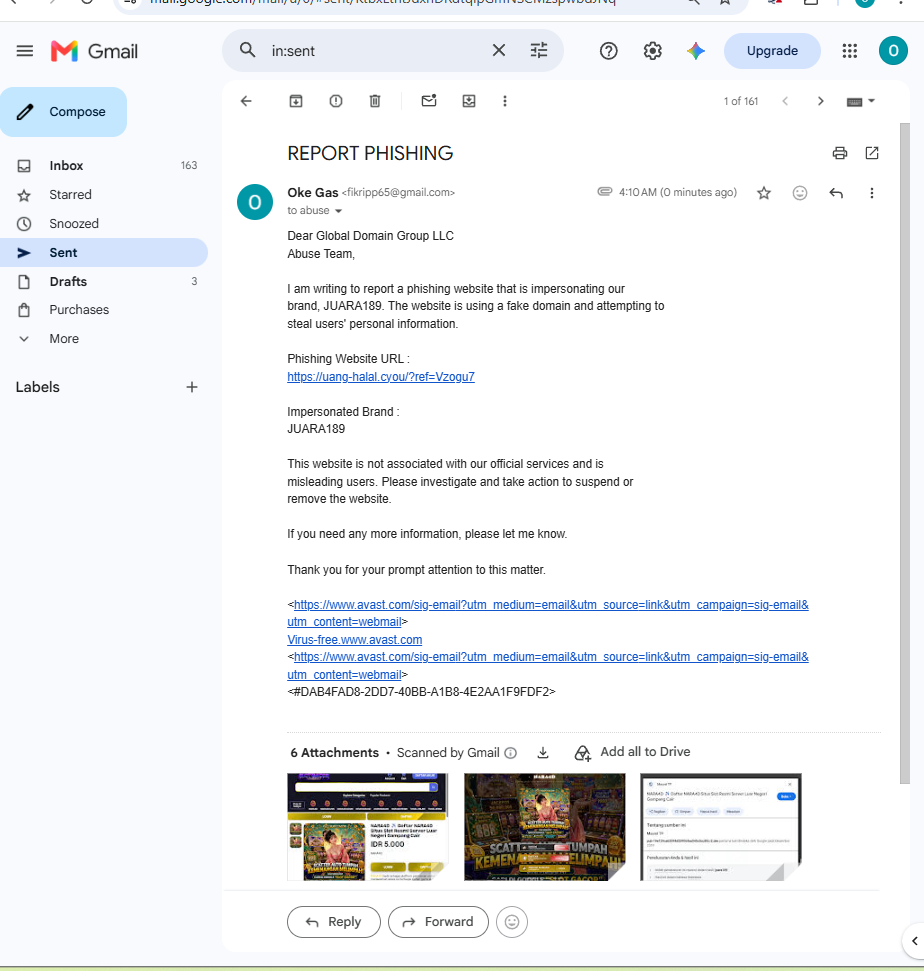Open Virus-free.www.avast.com link
Screen dimensions: 924x971
(355, 640)
